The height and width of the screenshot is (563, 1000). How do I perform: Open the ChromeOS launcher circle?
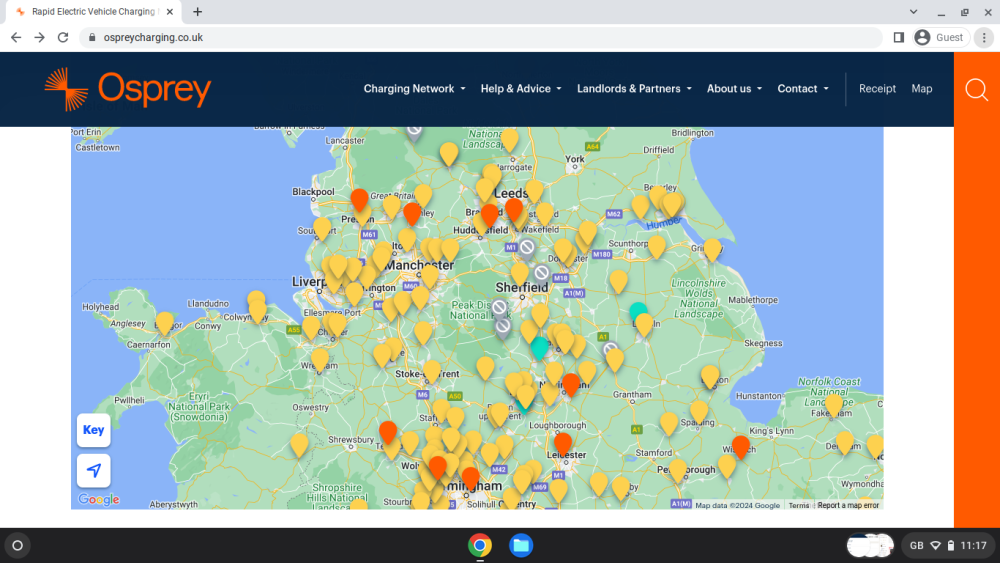pyautogui.click(x=18, y=546)
